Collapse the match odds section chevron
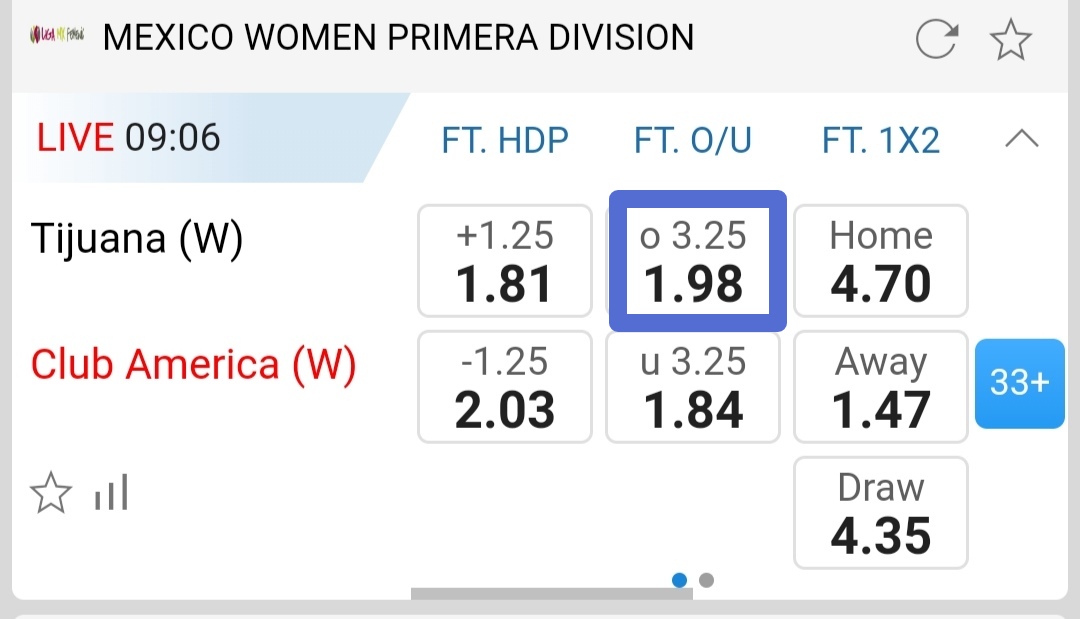1080x619 pixels. (1021, 139)
